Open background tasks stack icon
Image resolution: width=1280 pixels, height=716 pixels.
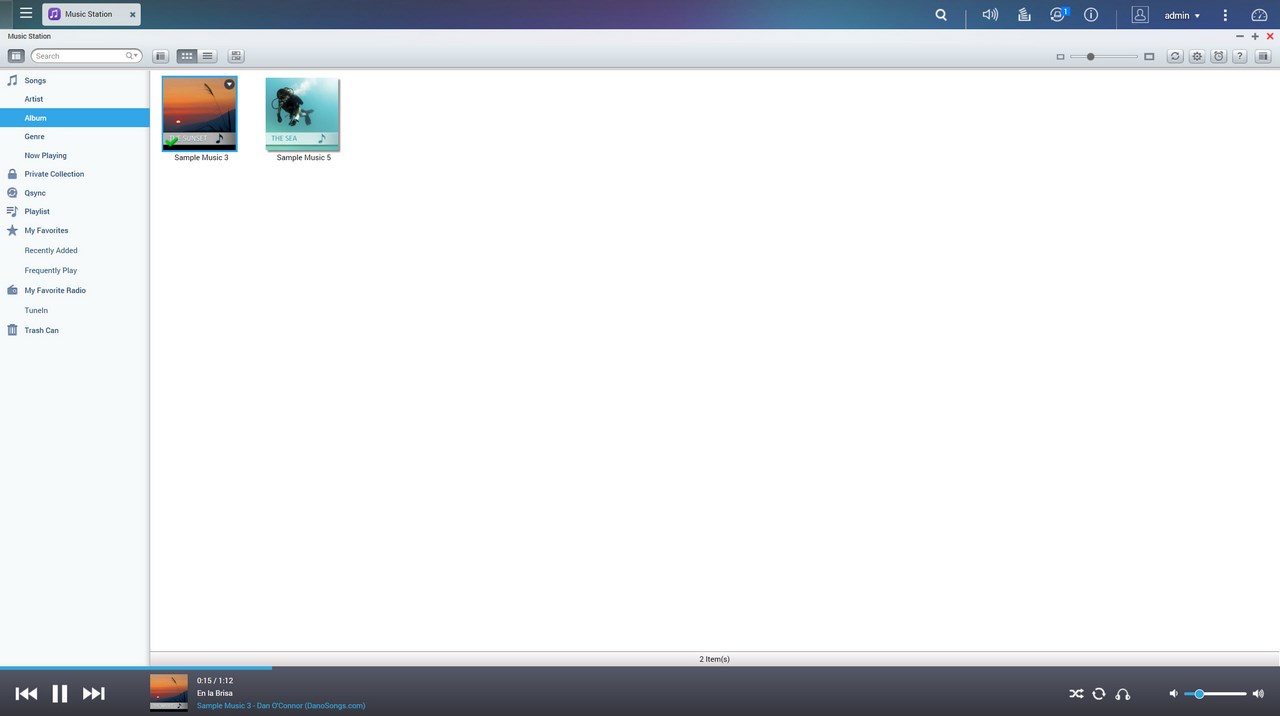pyautogui.click(x=1024, y=15)
